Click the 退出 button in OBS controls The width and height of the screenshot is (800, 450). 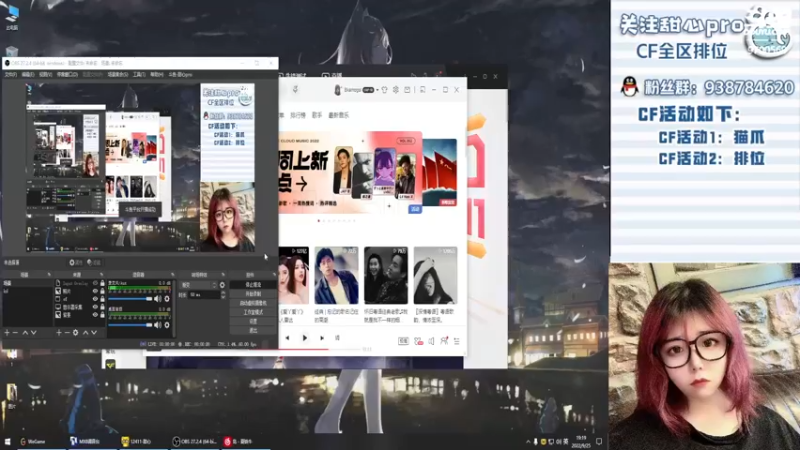click(253, 331)
